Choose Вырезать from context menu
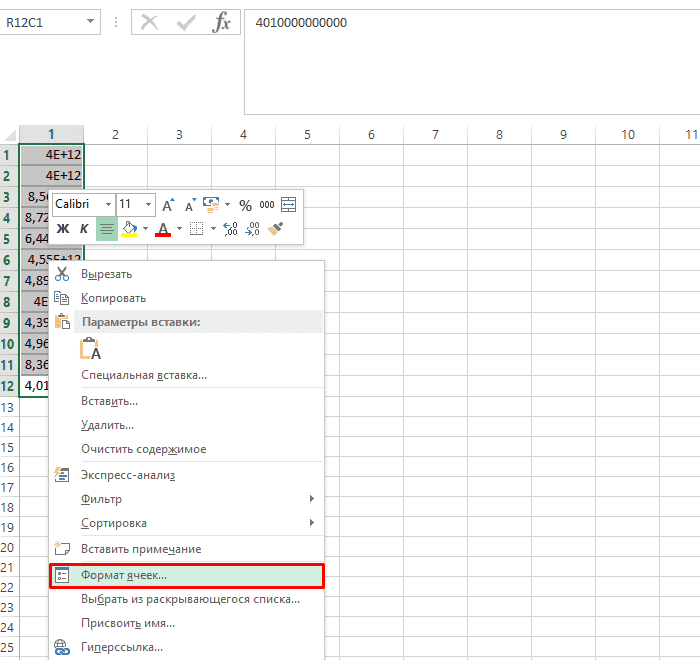 point(187,274)
